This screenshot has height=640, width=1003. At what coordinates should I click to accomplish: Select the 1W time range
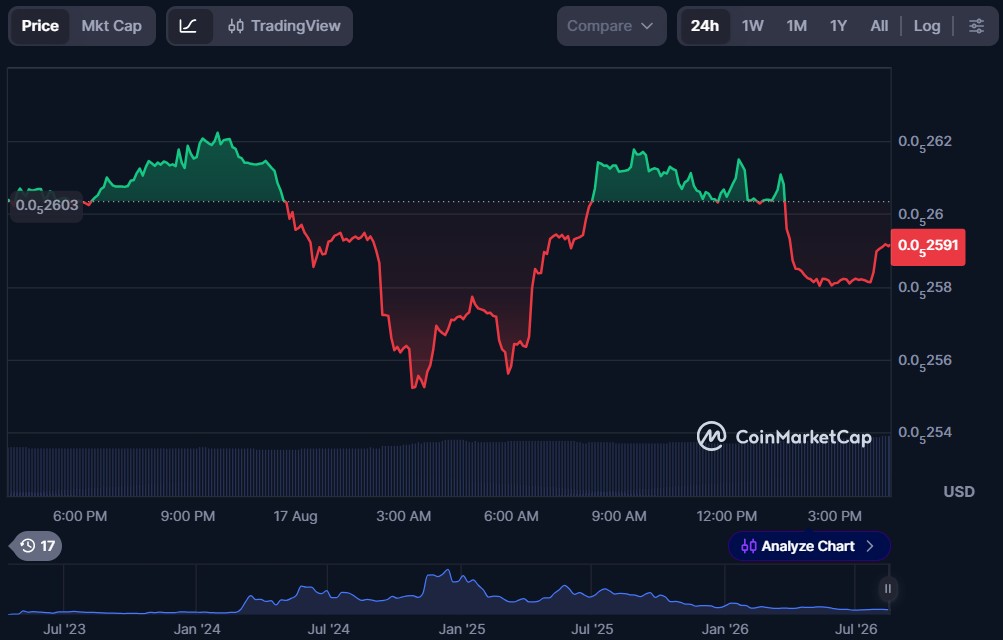752,26
